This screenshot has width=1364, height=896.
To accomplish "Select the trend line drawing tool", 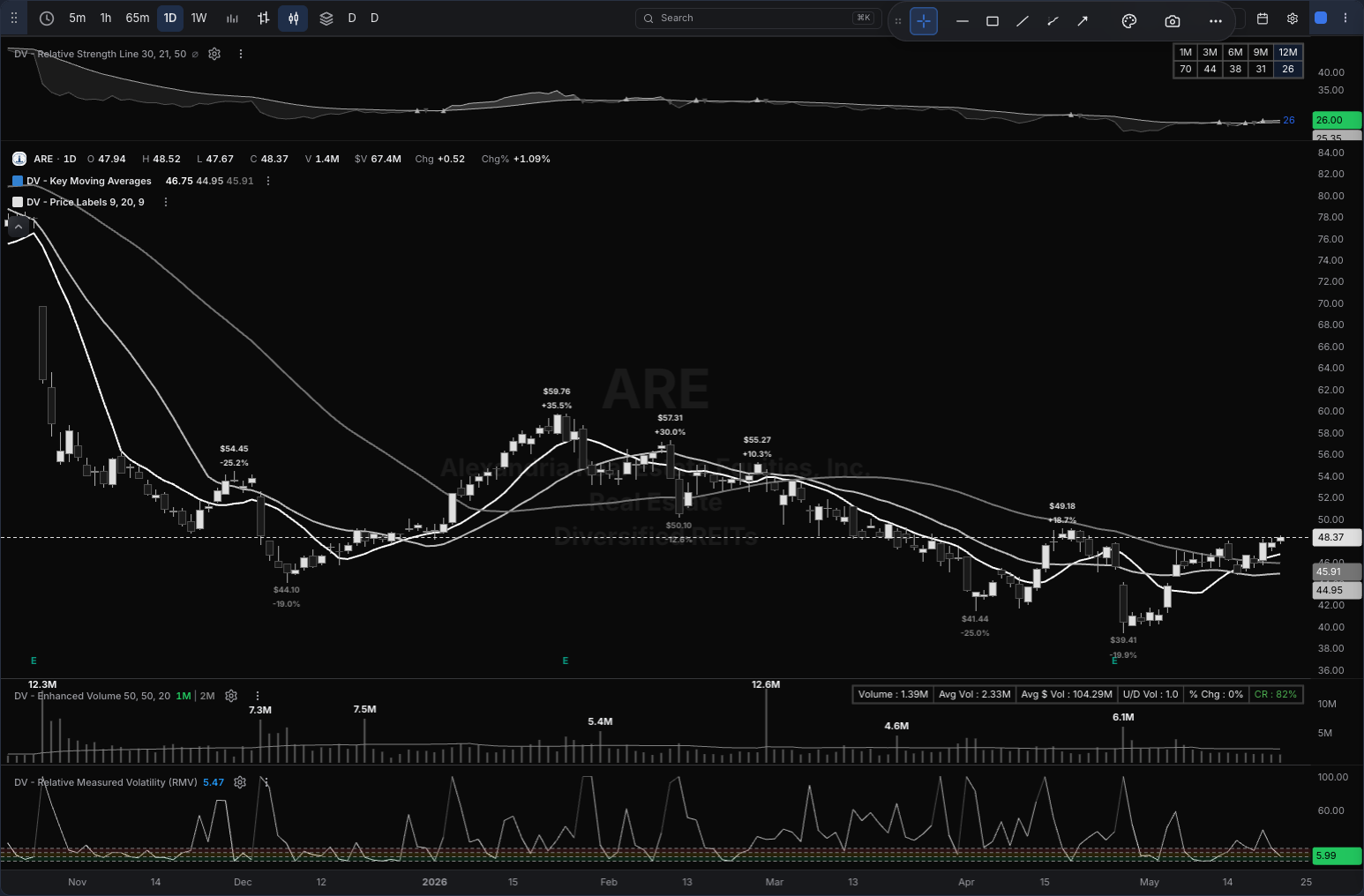I will coord(1023,21).
